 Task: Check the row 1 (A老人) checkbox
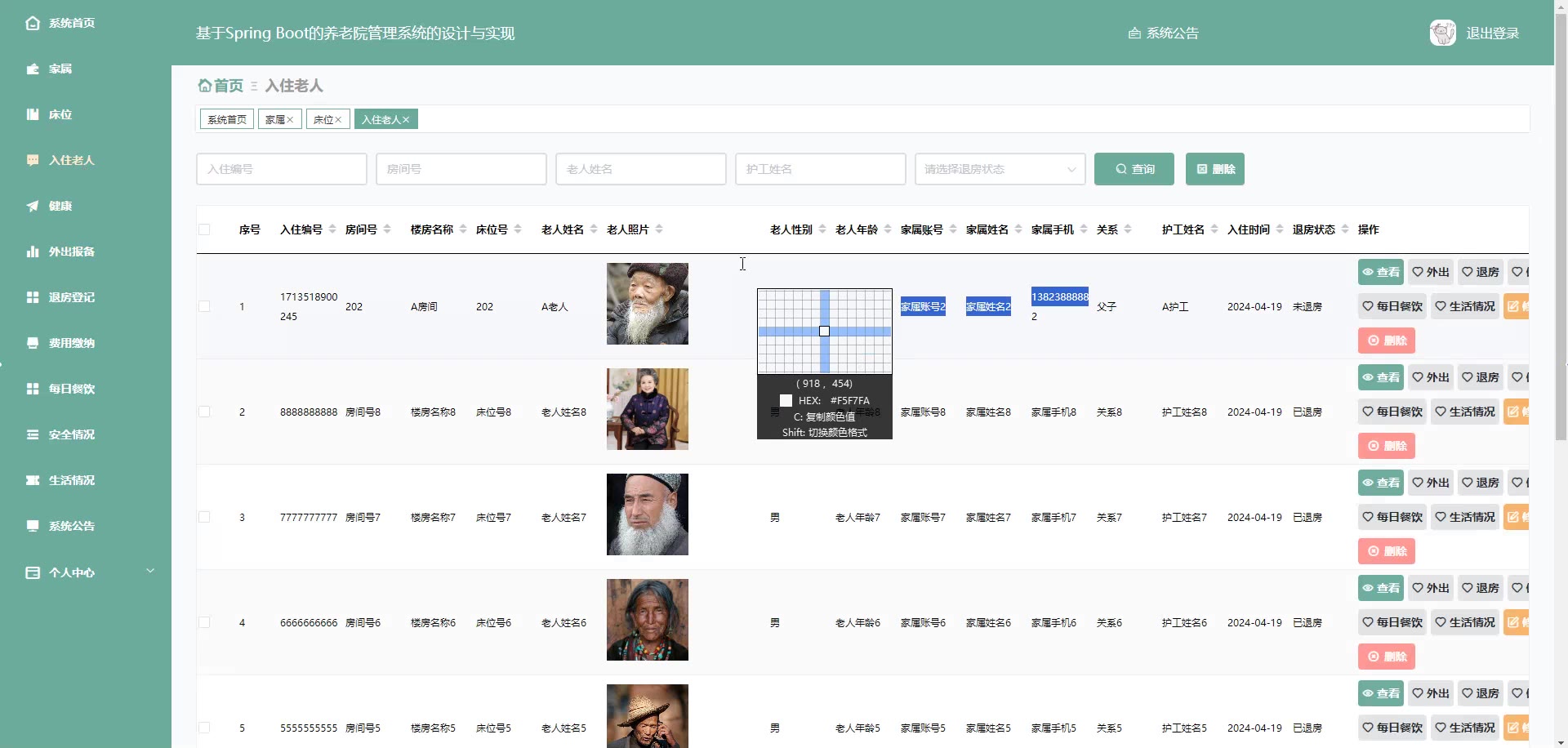point(204,306)
